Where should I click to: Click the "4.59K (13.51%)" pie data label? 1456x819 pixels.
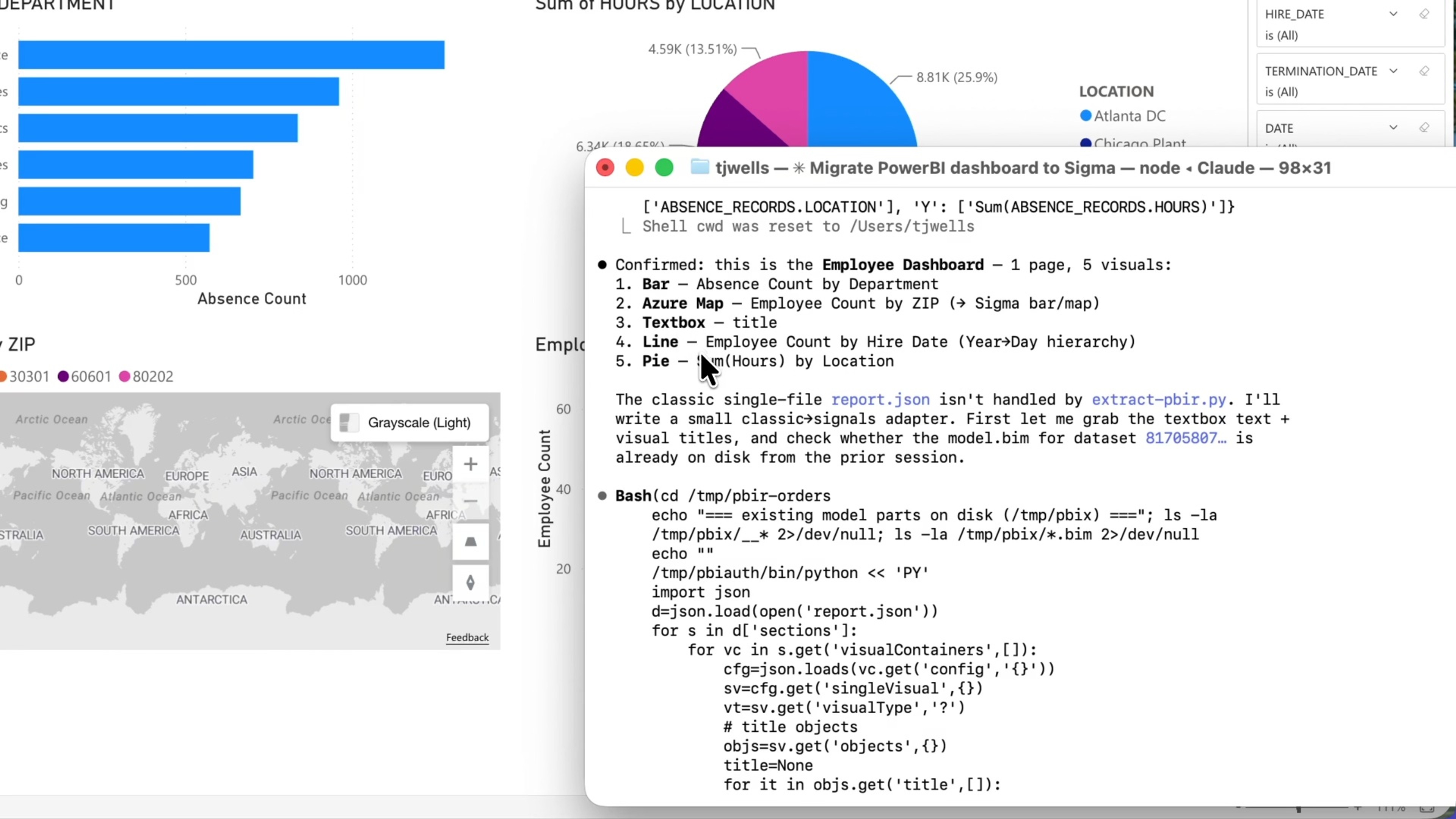point(692,49)
